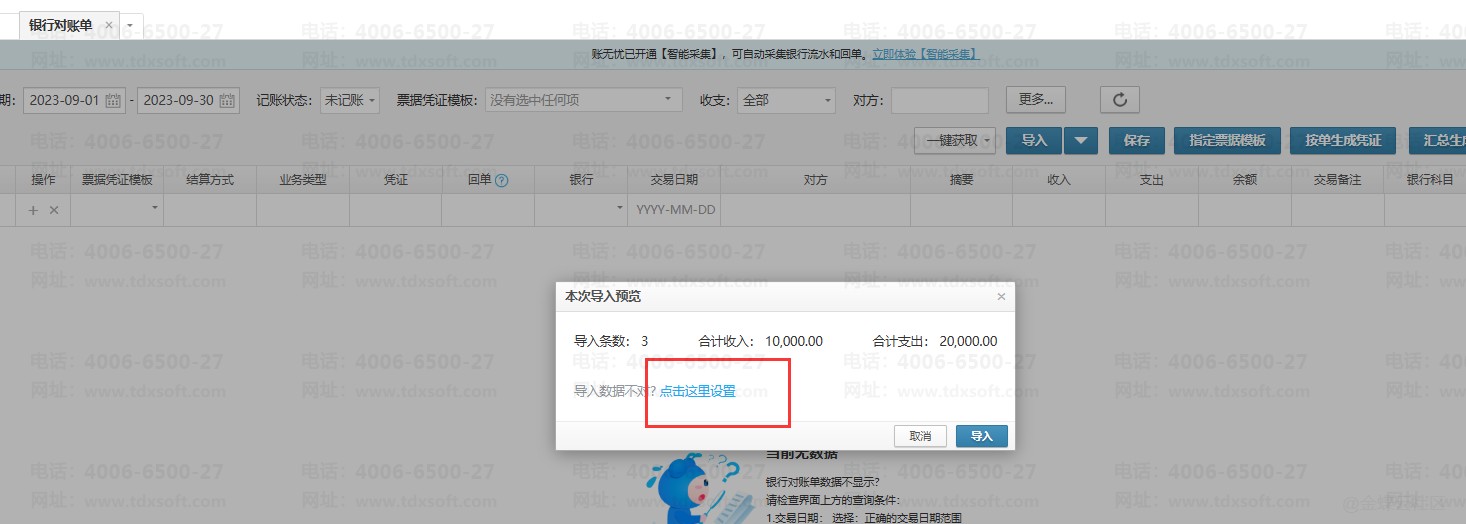Click the plus icon to add row
Image resolution: width=1466 pixels, height=524 pixels.
33,210
